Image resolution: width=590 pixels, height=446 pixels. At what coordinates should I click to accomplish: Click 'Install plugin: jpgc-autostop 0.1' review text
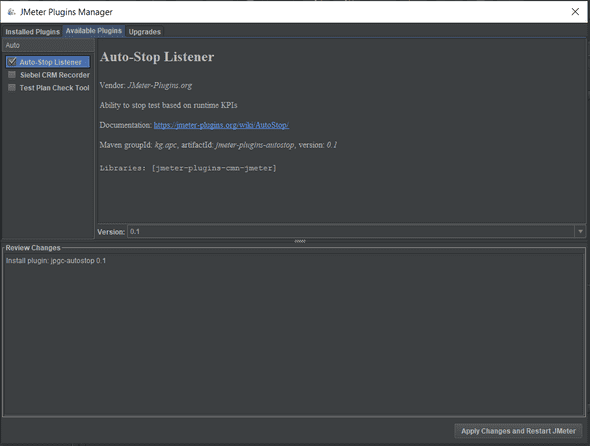pos(56,260)
